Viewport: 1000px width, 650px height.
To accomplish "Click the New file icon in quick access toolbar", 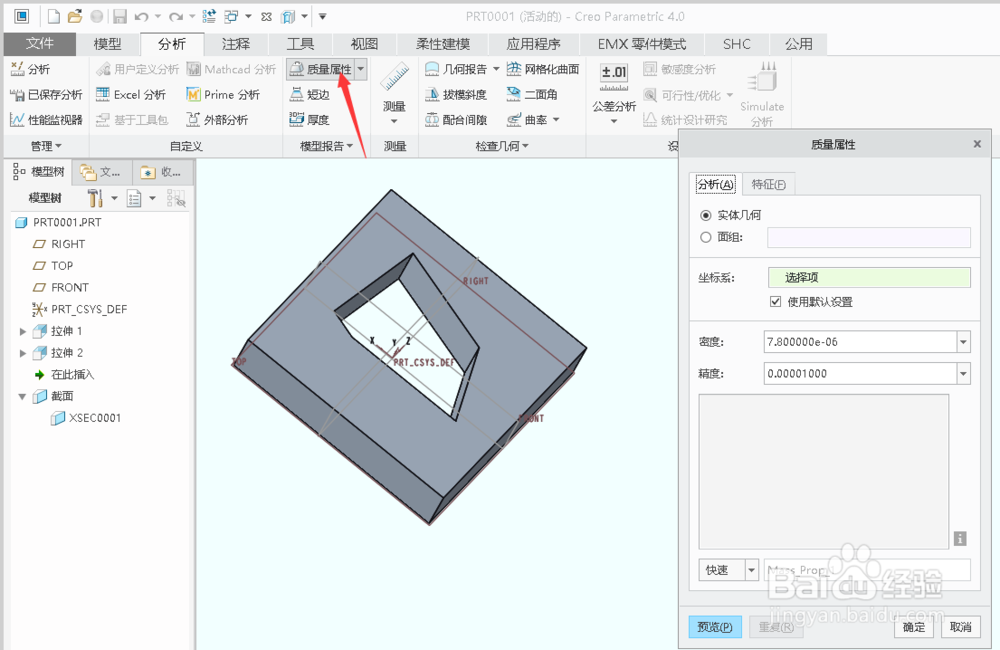I will point(54,17).
